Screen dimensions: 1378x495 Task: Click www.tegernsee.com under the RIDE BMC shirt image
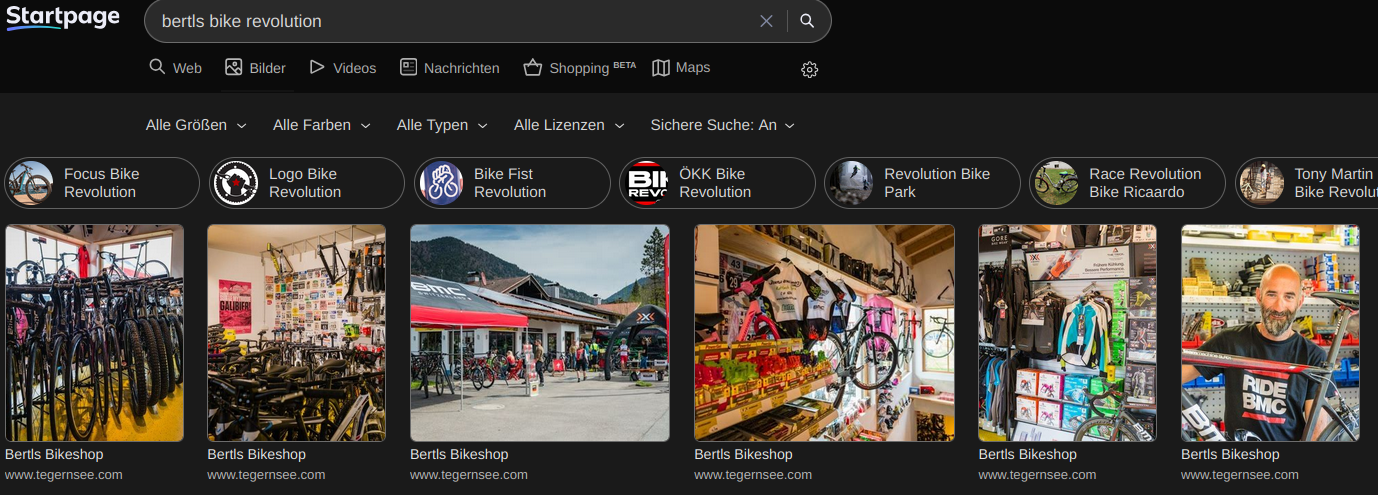pyautogui.click(x=1240, y=475)
